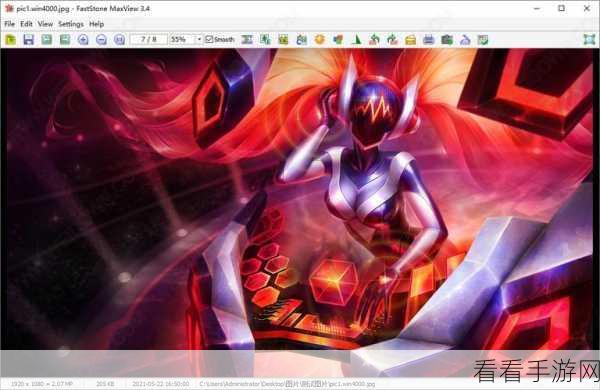This screenshot has width=600, height=390.
Task: Click the 2021-05-22 date in the status bar
Action: click(161, 383)
